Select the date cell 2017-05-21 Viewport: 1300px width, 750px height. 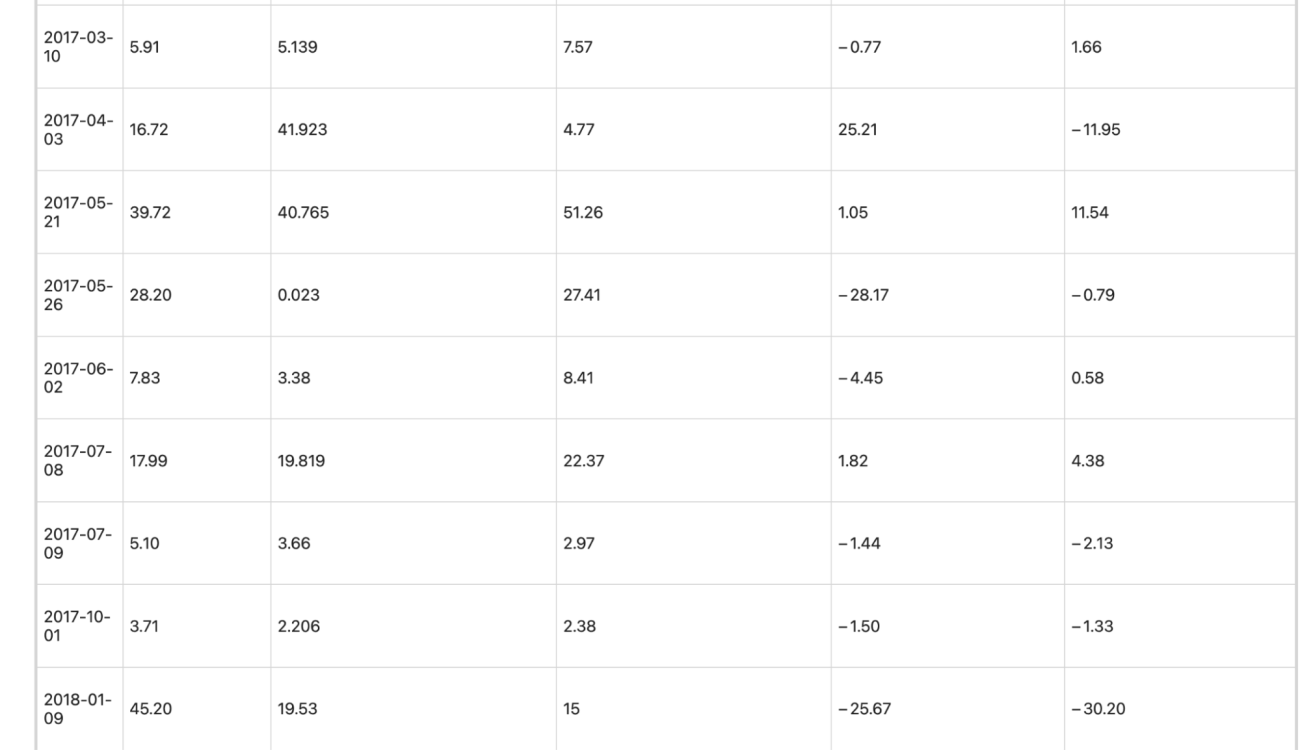[80, 212]
